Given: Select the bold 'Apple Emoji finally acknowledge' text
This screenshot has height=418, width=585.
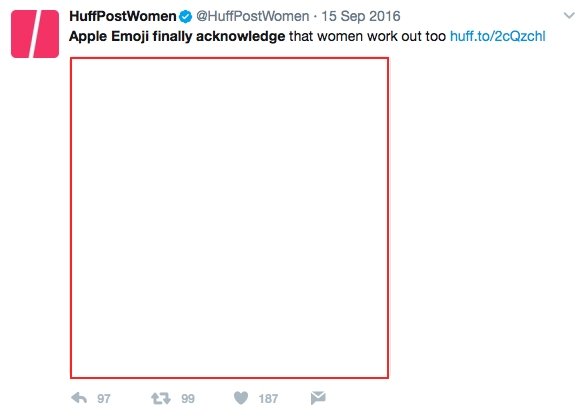Looking at the screenshot, I should 177,36.
